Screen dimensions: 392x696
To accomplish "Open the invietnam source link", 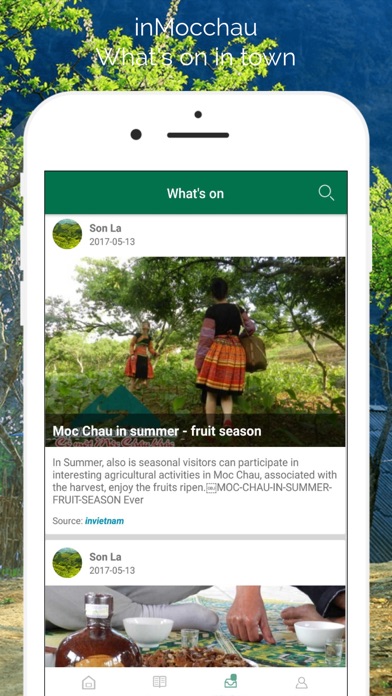I will click(x=104, y=521).
